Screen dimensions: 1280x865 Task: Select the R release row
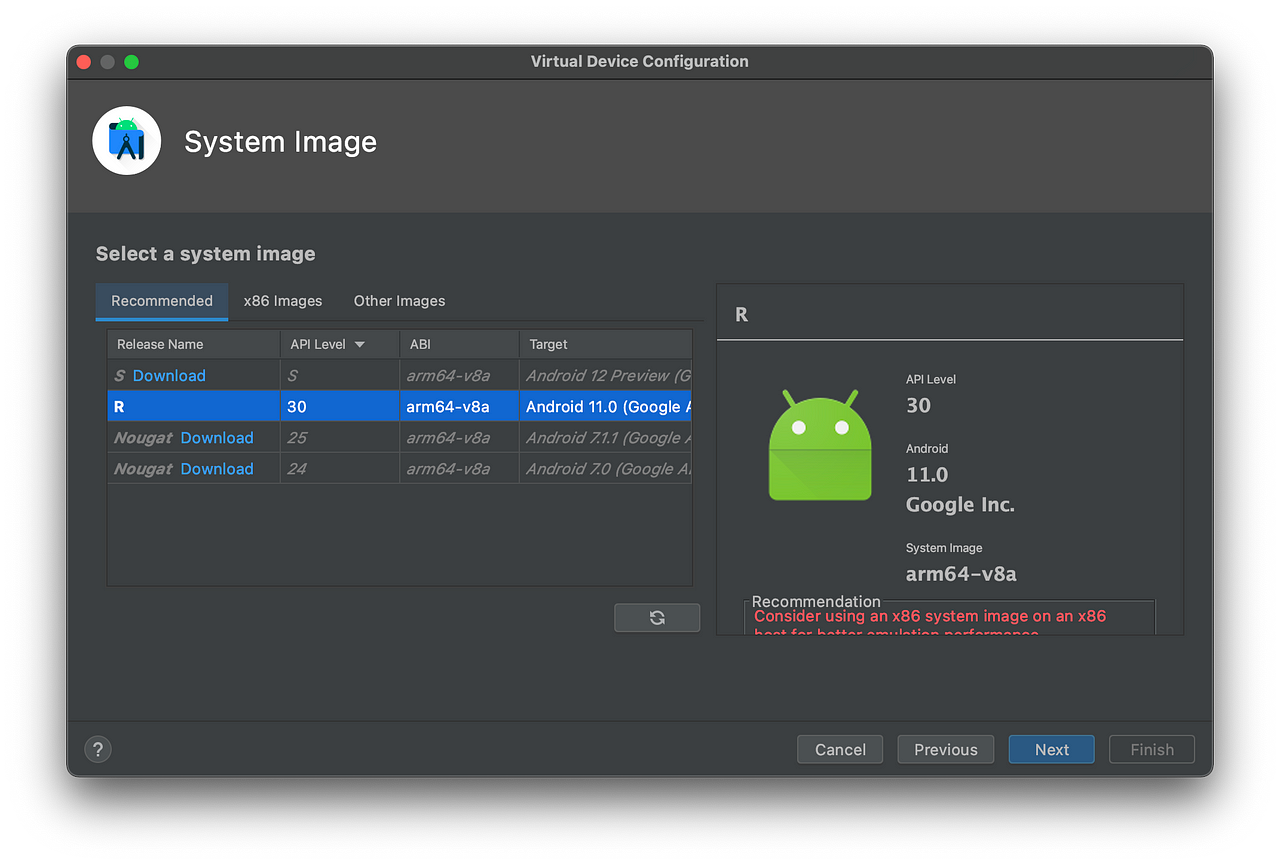pos(400,407)
